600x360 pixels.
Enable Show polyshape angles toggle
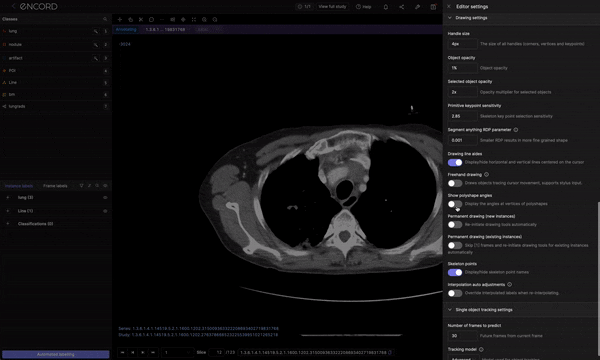[455, 204]
